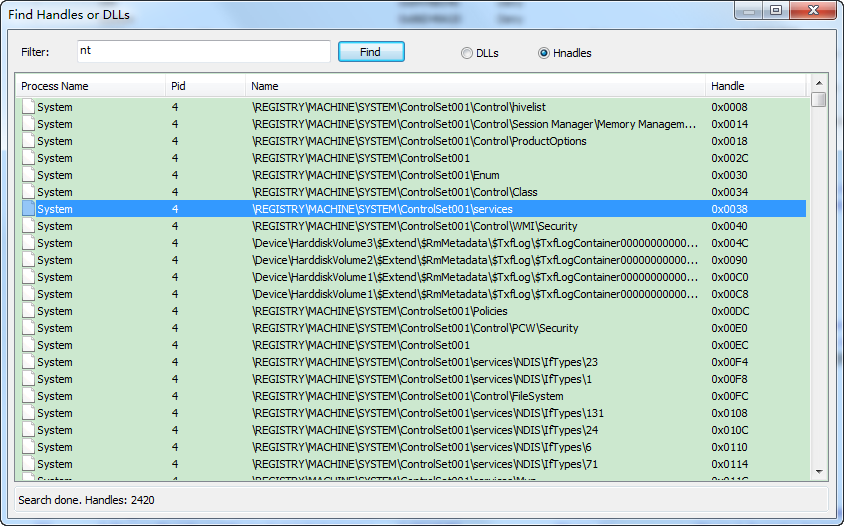Sort list by Process Name column
This screenshot has width=844, height=526.
[x=90, y=86]
